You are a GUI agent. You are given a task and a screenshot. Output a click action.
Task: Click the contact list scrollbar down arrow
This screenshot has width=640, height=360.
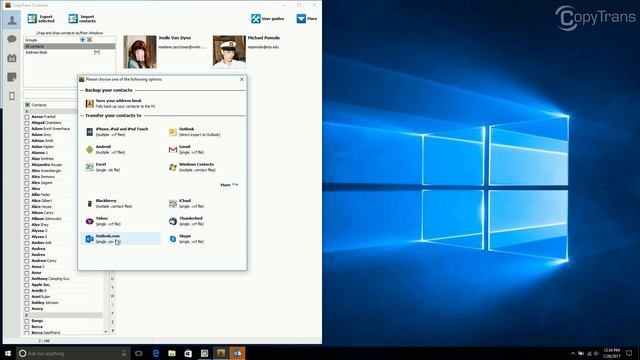click(106, 332)
